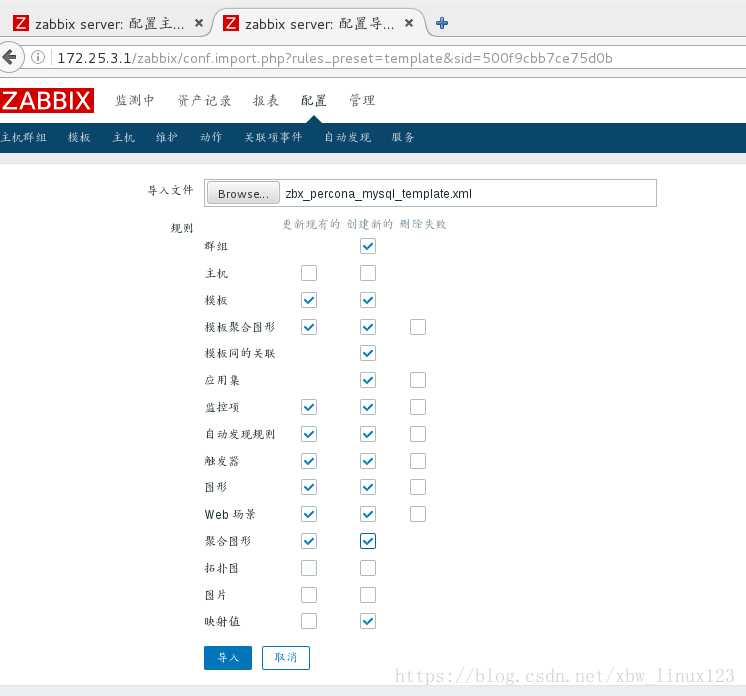Uncheck 模板聚合图形 update existing checkbox
The width and height of the screenshot is (746, 696).
[x=309, y=327]
